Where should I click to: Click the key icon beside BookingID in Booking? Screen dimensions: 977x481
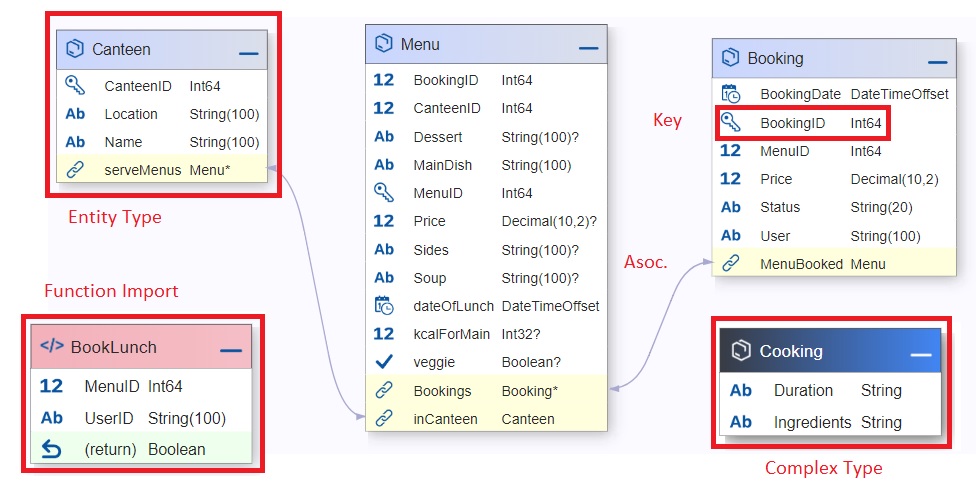point(731,123)
